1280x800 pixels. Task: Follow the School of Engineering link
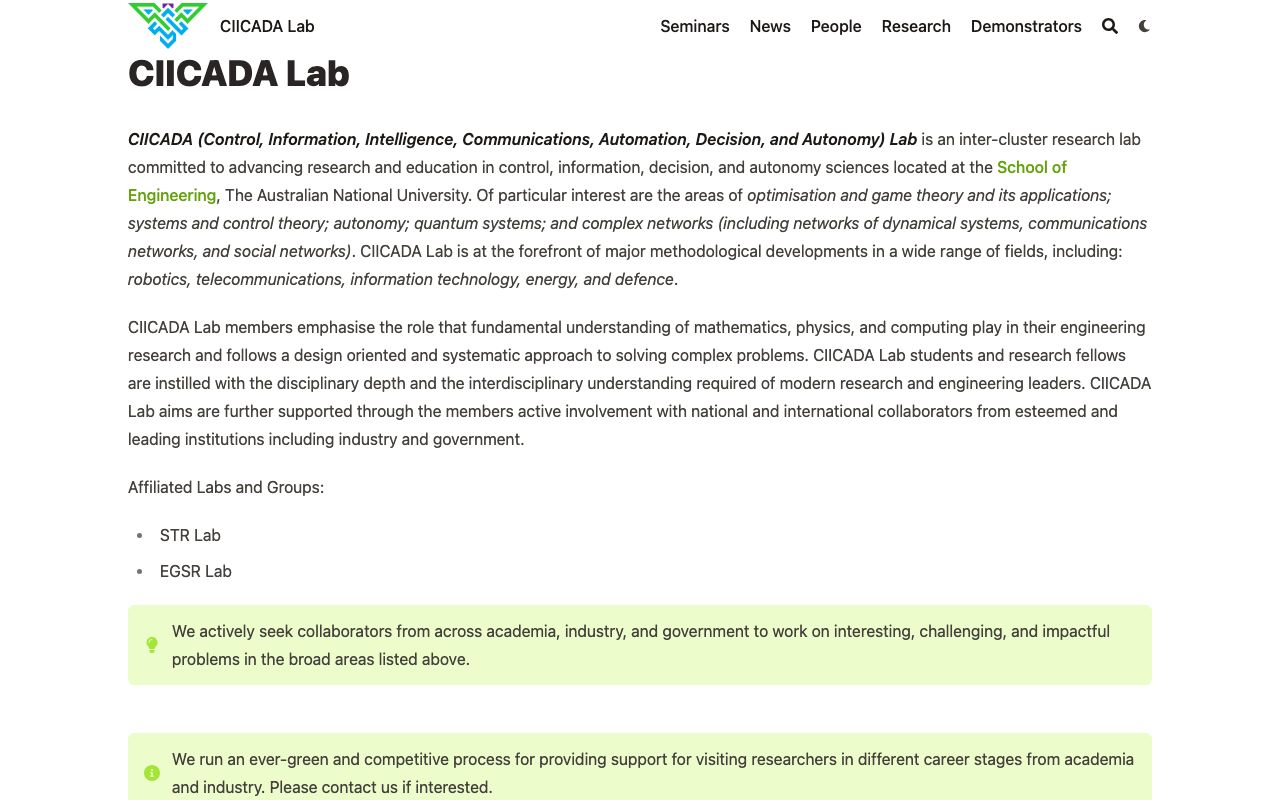tap(1031, 167)
